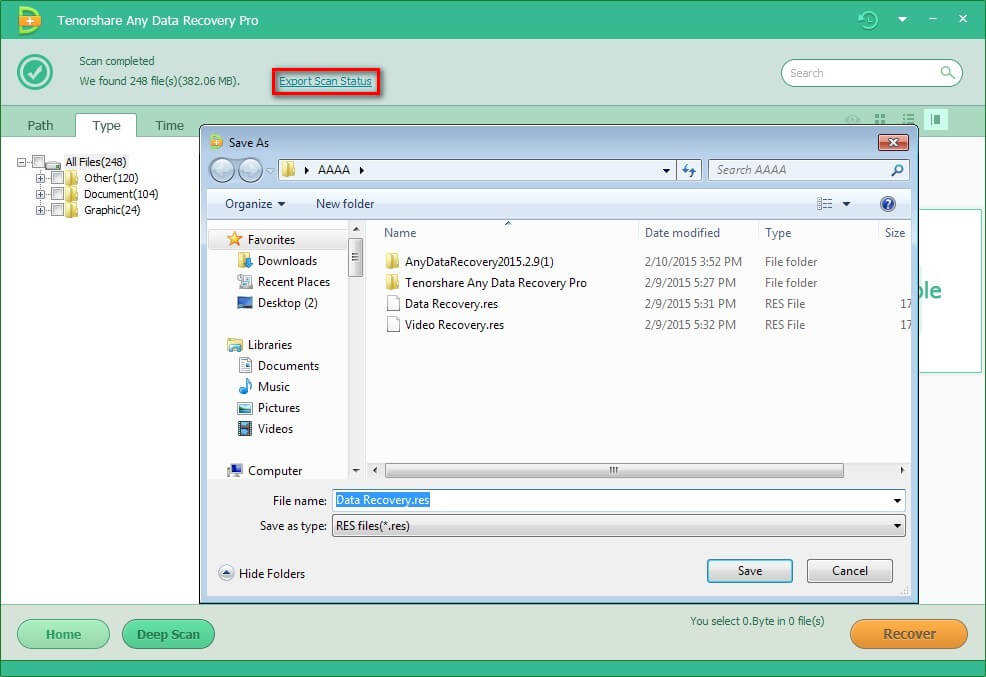Viewport: 986px width, 677px height.
Task: Select Favorites in navigation pane
Action: (x=271, y=239)
